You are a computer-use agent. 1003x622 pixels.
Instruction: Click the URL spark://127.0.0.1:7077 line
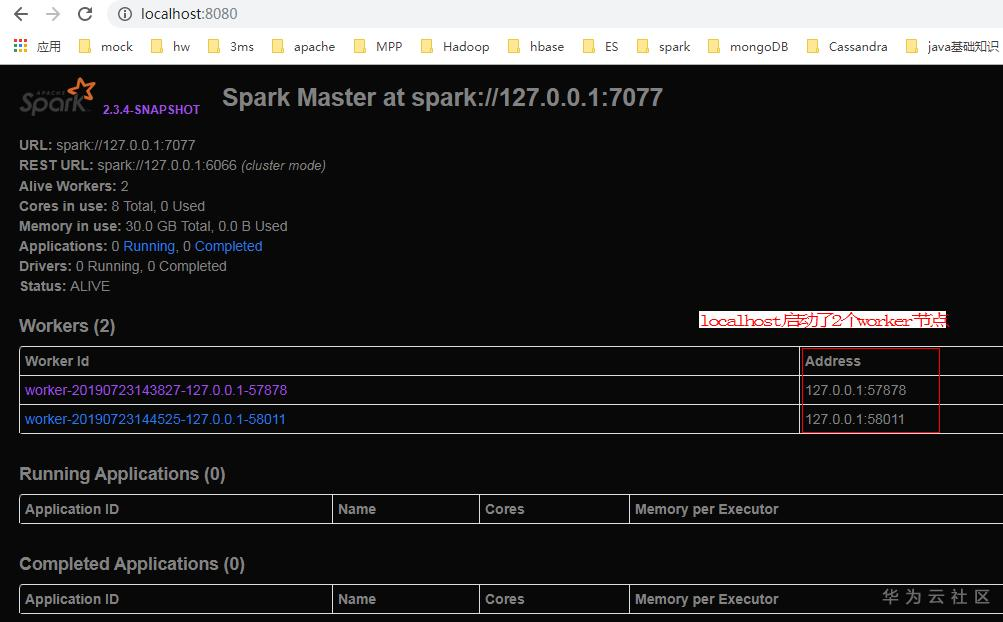(x=107, y=145)
